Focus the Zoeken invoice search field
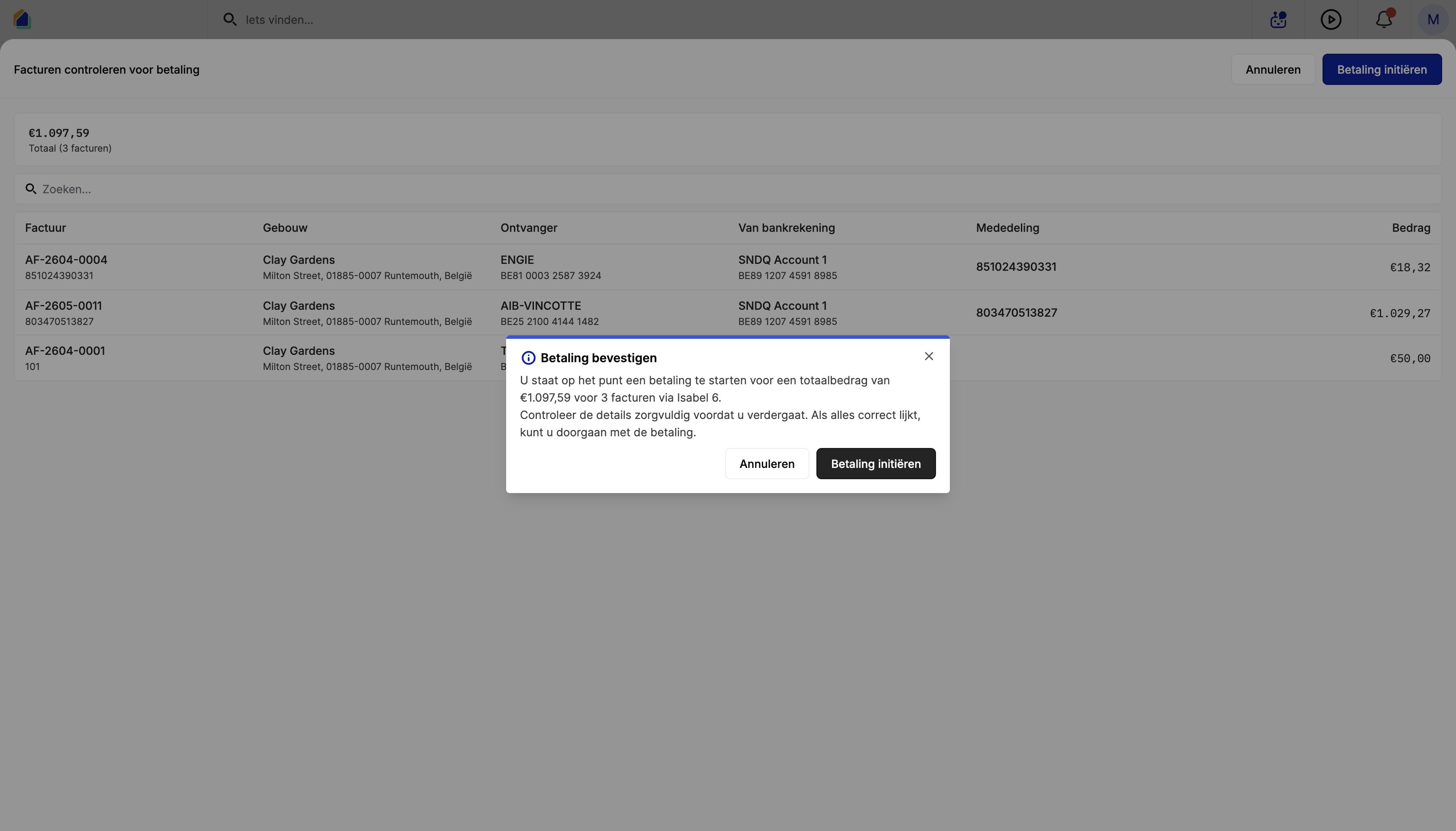The image size is (1456, 831). click(x=728, y=189)
